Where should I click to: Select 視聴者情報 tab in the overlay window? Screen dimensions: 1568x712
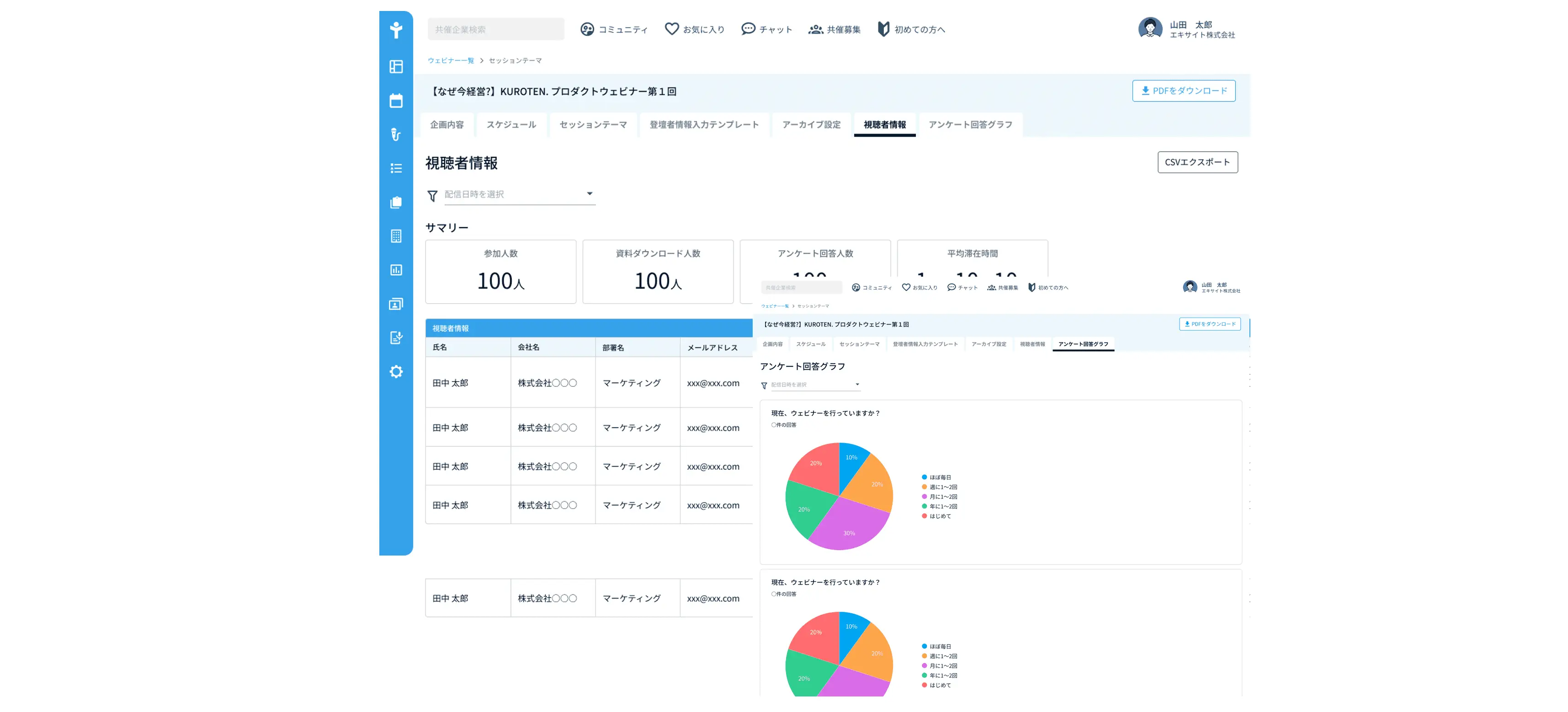(1032, 344)
